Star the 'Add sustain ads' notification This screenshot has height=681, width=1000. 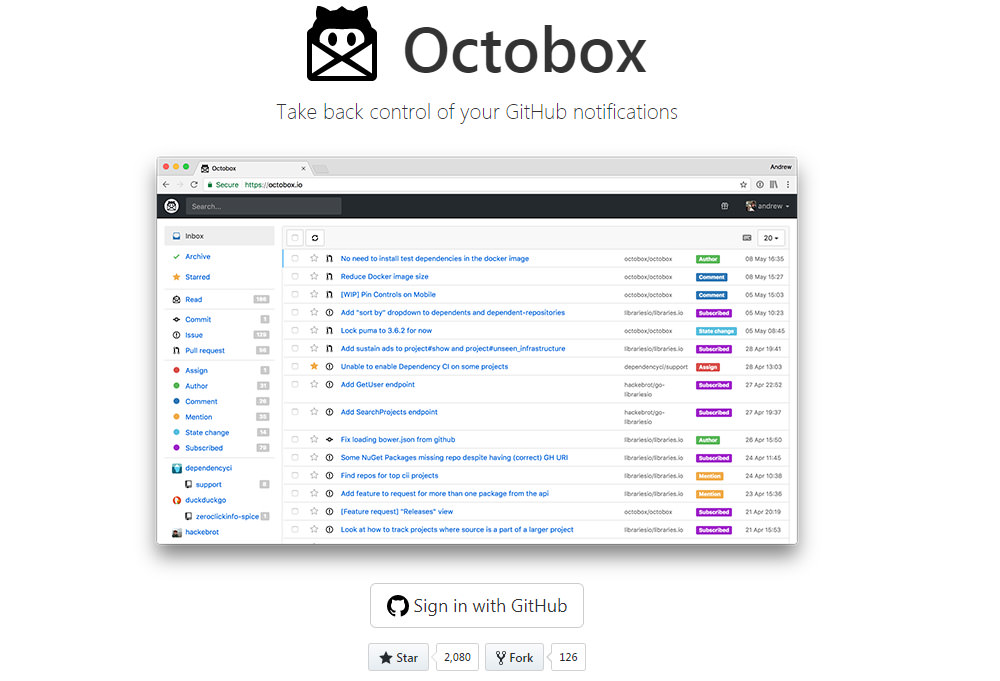(x=314, y=348)
